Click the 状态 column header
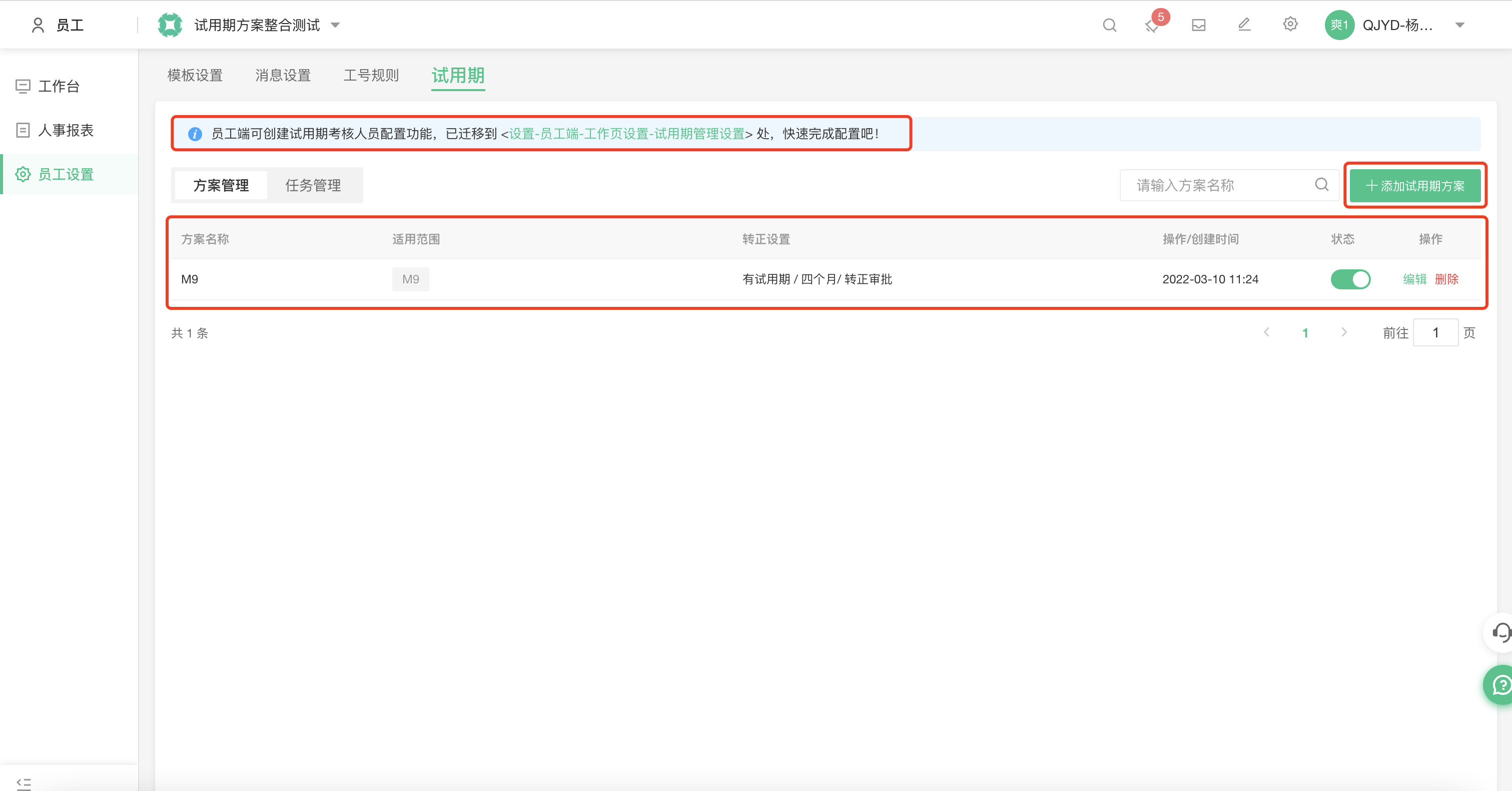The width and height of the screenshot is (1512, 791). coord(1343,239)
